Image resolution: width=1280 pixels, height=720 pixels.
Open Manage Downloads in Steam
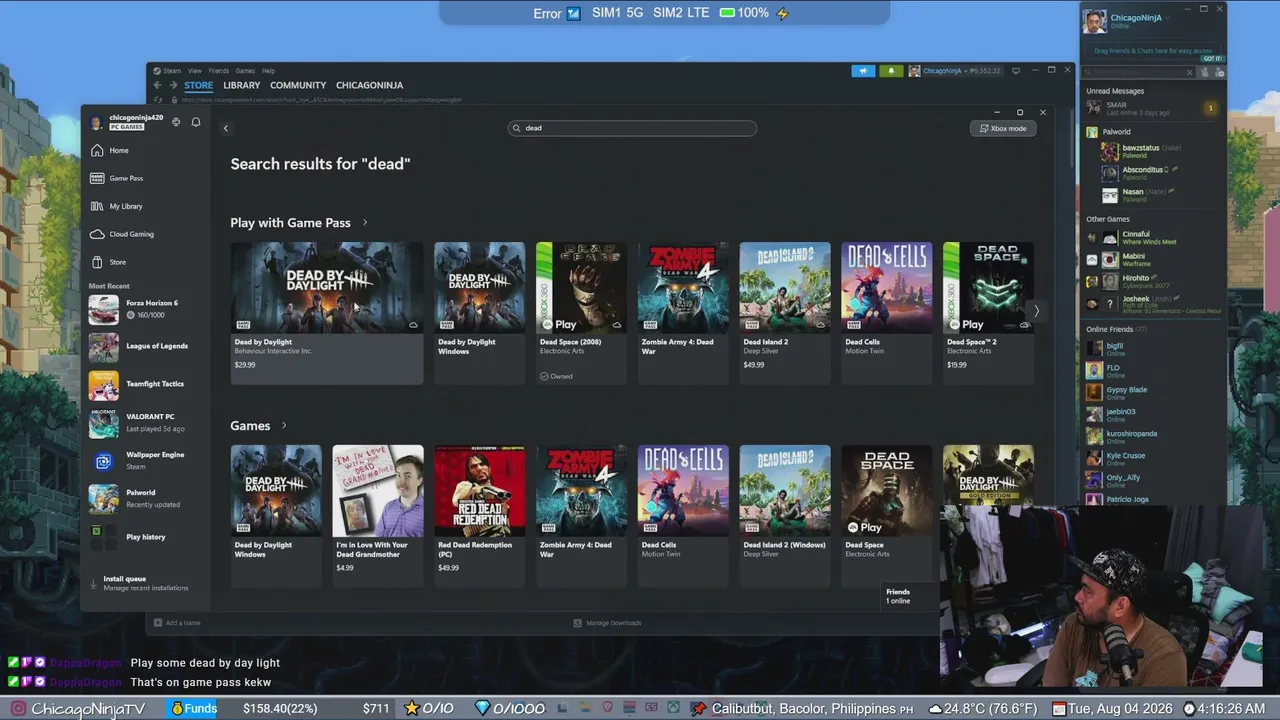click(608, 623)
